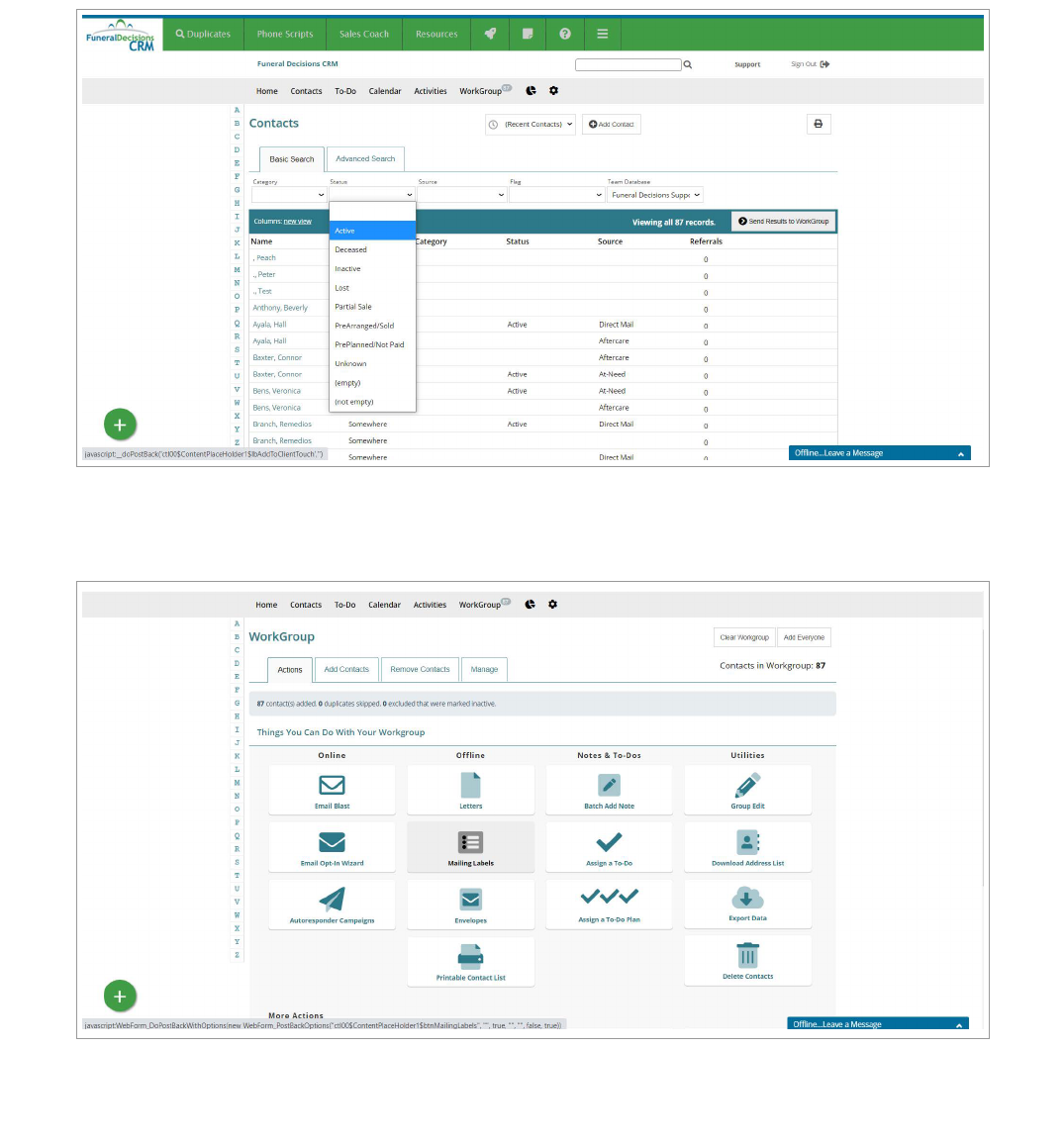Select the Delete Contacts trash icon
1064x1144 pixels.
tap(747, 956)
